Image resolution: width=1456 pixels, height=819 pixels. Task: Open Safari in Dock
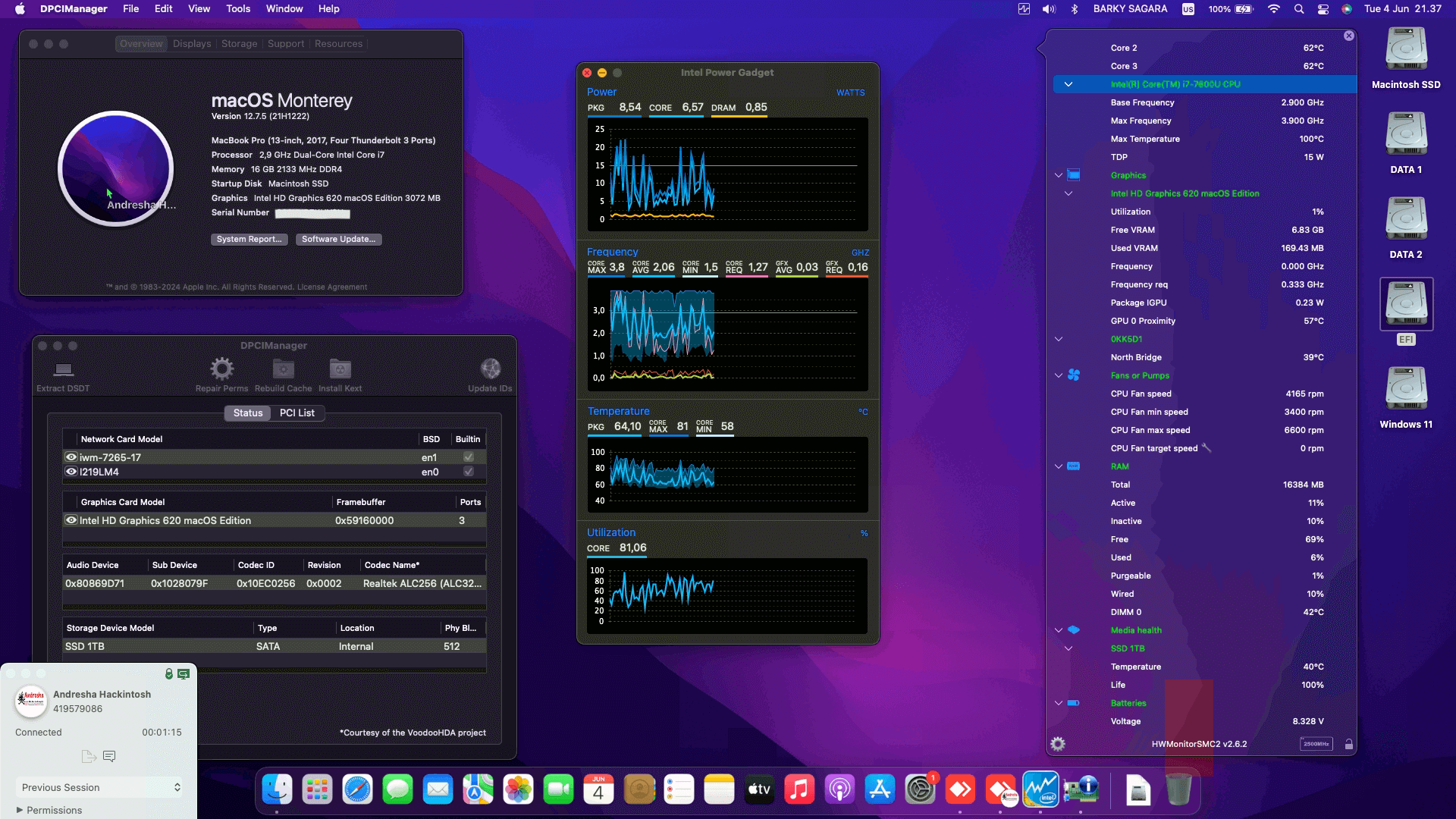[357, 790]
